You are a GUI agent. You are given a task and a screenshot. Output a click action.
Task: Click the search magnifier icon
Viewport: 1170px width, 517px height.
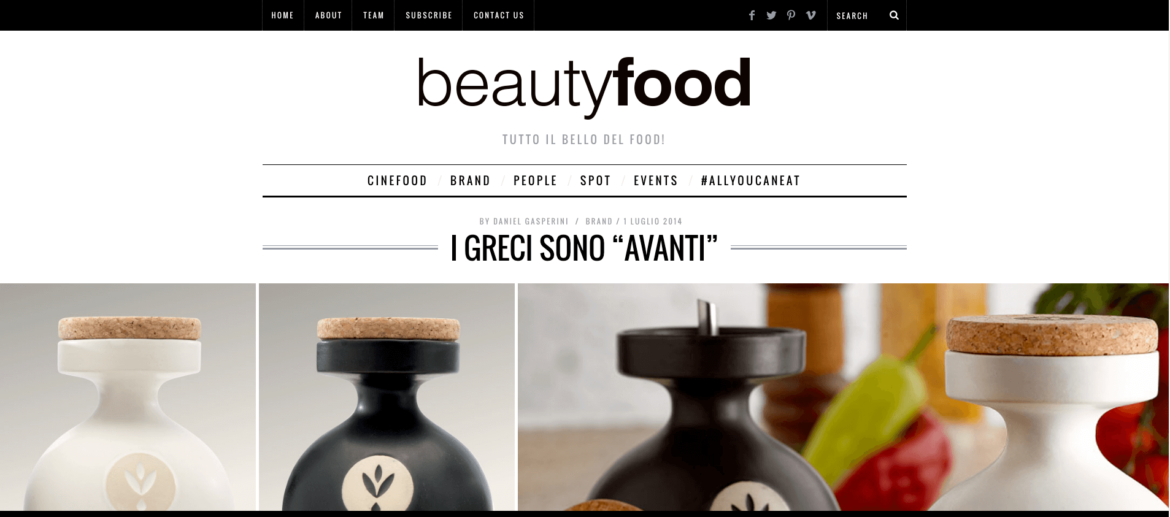click(894, 15)
